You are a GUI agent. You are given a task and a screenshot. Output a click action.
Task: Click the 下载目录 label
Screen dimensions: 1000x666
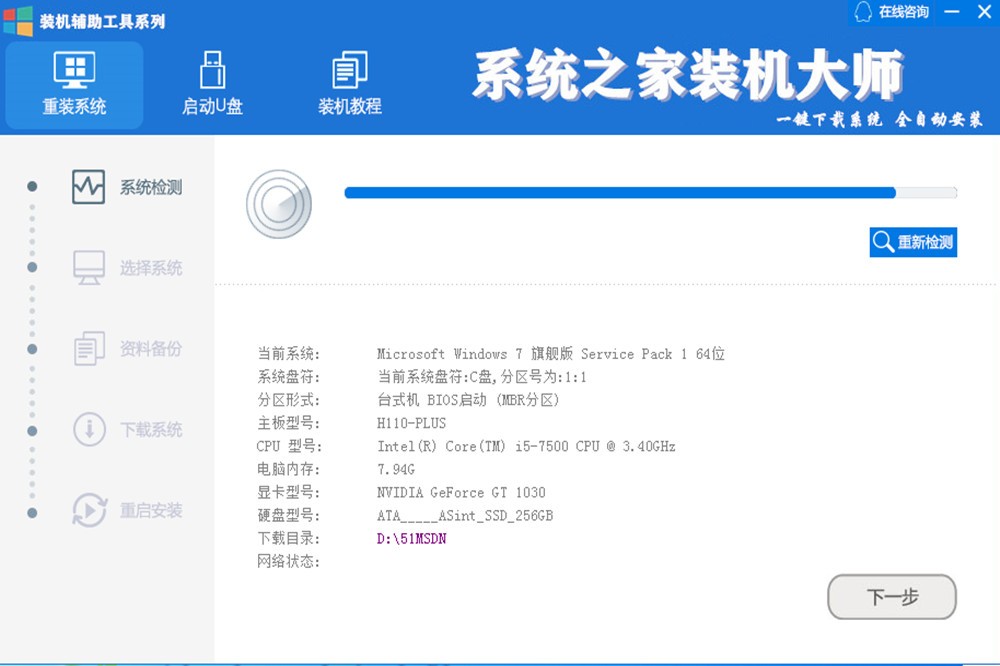(288, 538)
